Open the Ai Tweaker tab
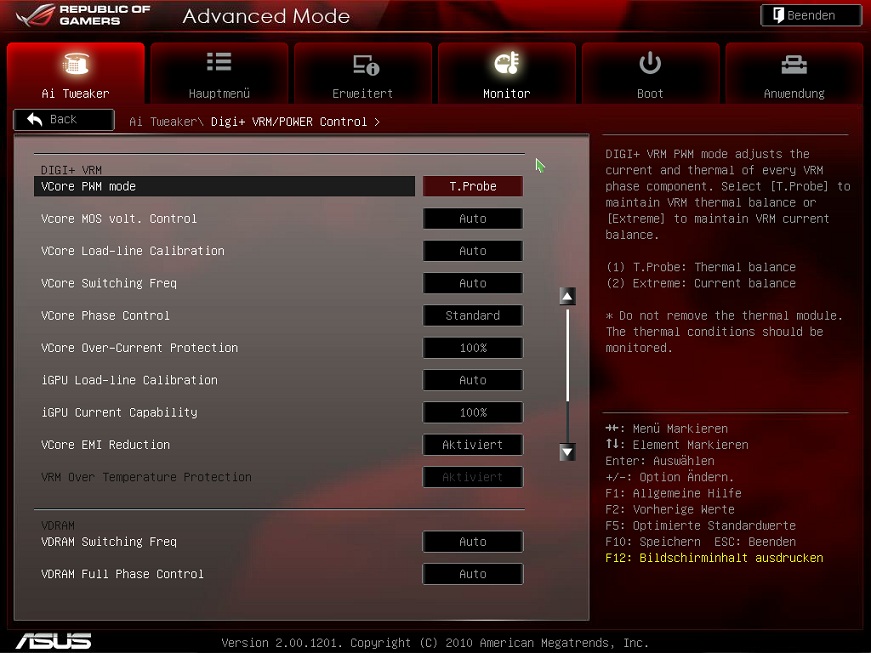Viewport: 871px width, 653px height. click(76, 73)
